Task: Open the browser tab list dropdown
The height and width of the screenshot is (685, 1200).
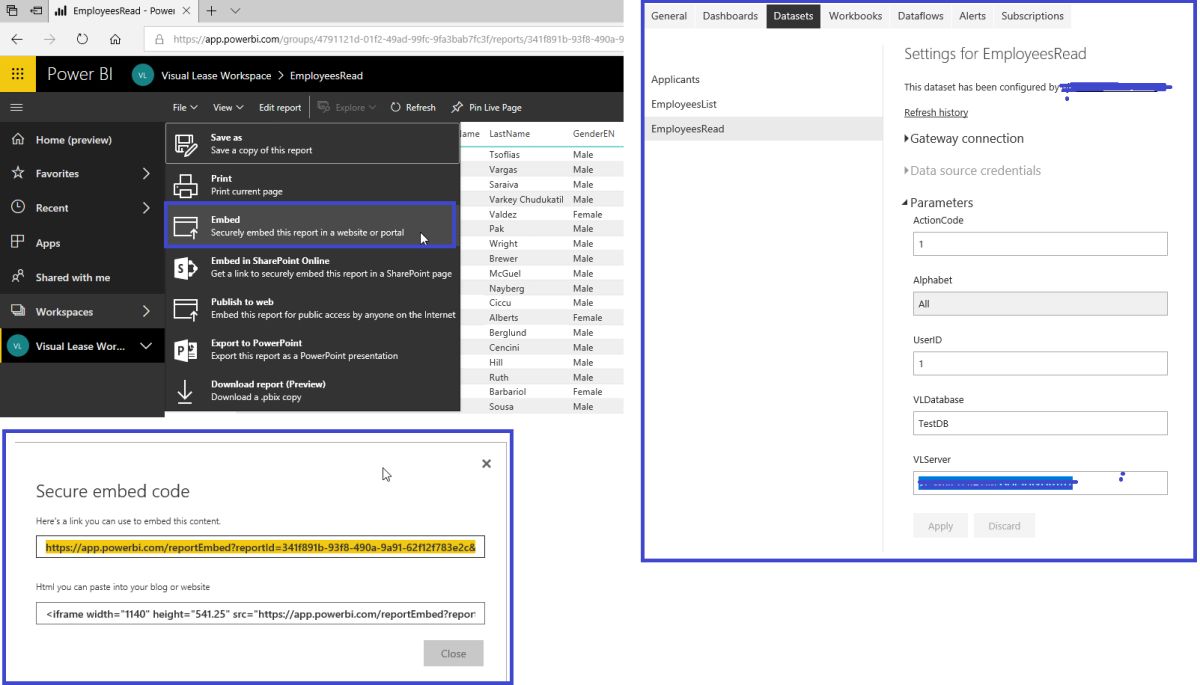Action: coord(235,11)
